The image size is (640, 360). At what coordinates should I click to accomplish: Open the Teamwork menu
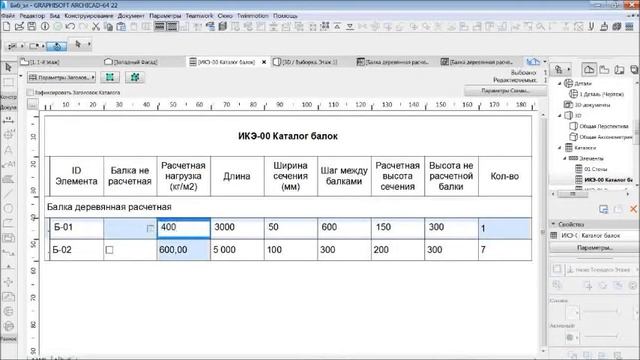click(199, 16)
